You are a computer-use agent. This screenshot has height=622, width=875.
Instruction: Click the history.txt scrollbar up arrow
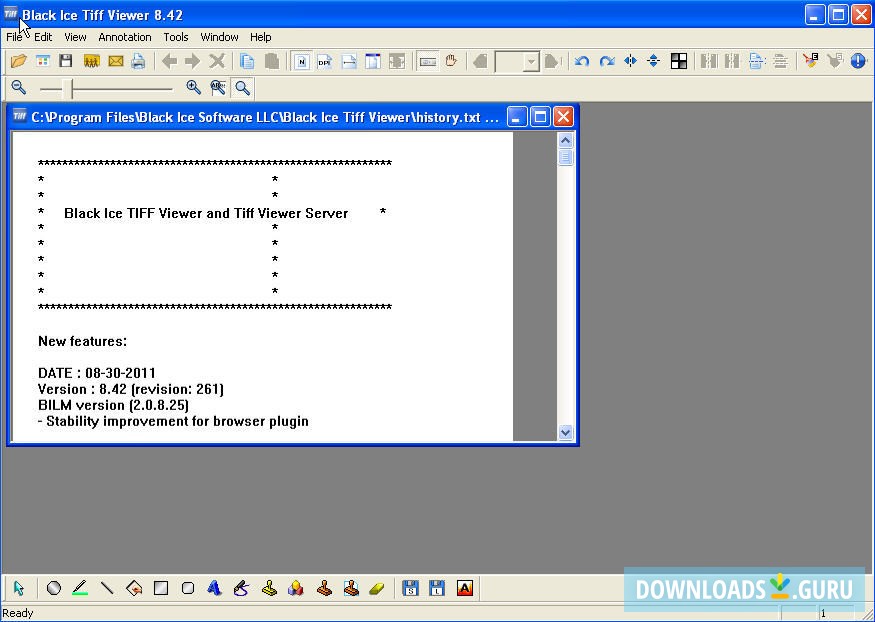pos(565,140)
